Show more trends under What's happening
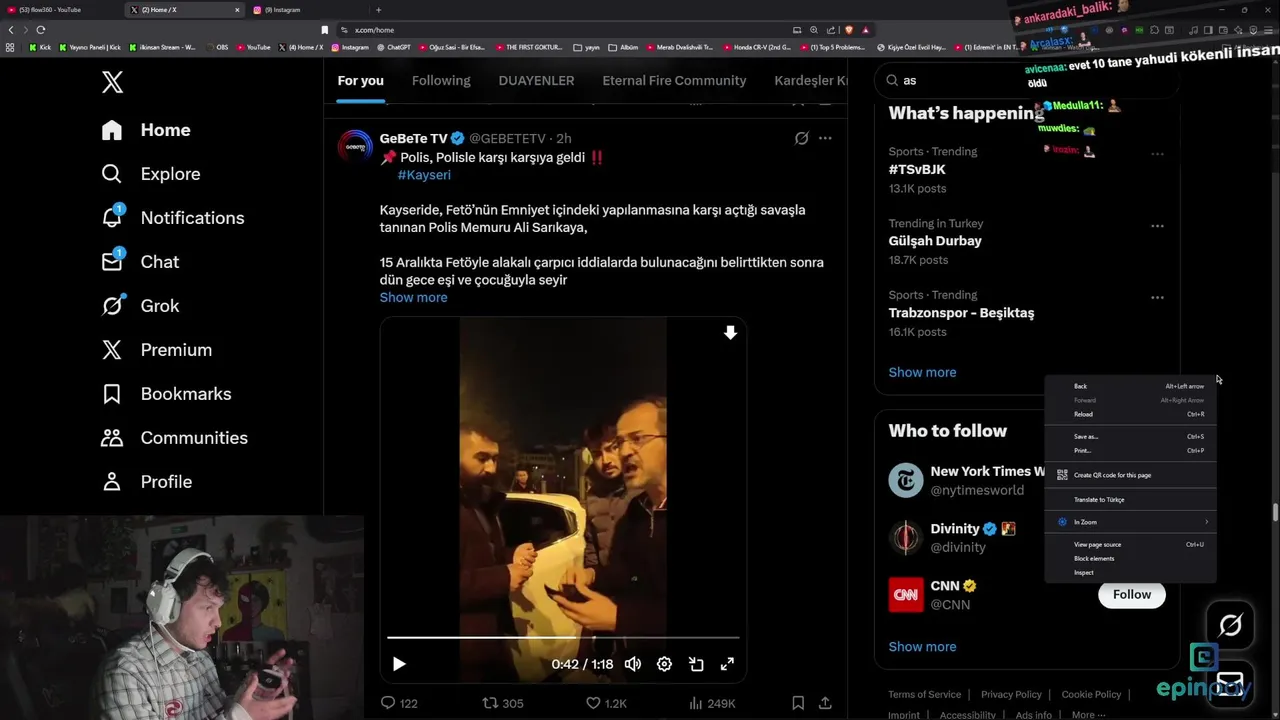The height and width of the screenshot is (720, 1280). tap(922, 372)
